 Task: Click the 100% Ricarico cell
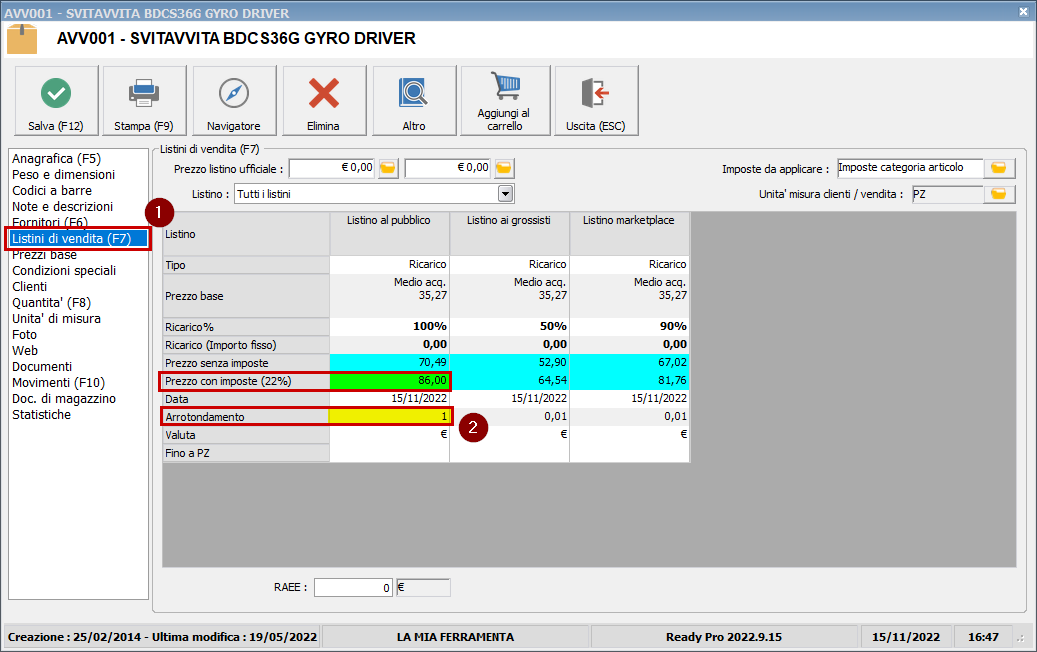(x=390, y=327)
